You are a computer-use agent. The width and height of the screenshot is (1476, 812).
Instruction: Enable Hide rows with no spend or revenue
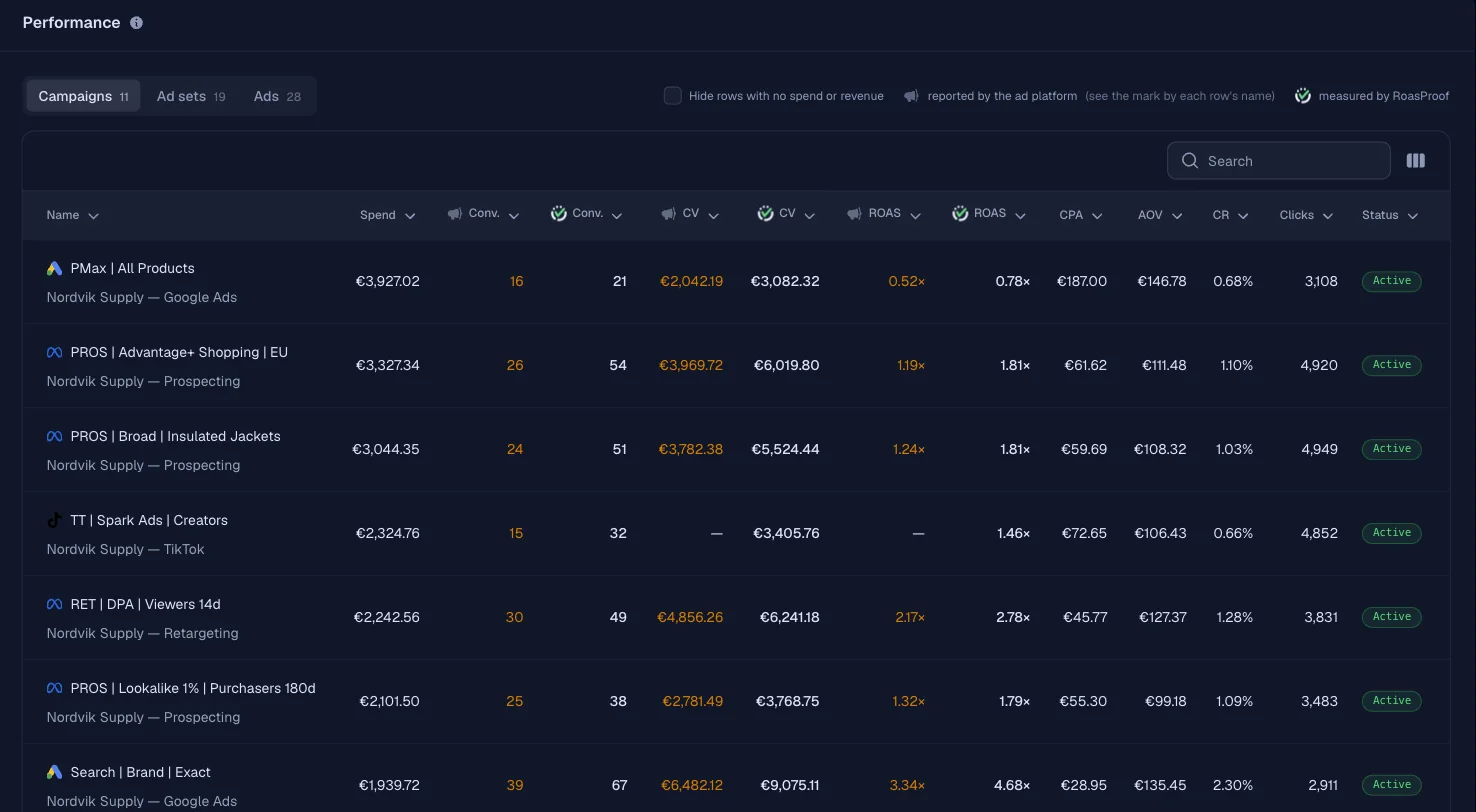pyautogui.click(x=673, y=96)
